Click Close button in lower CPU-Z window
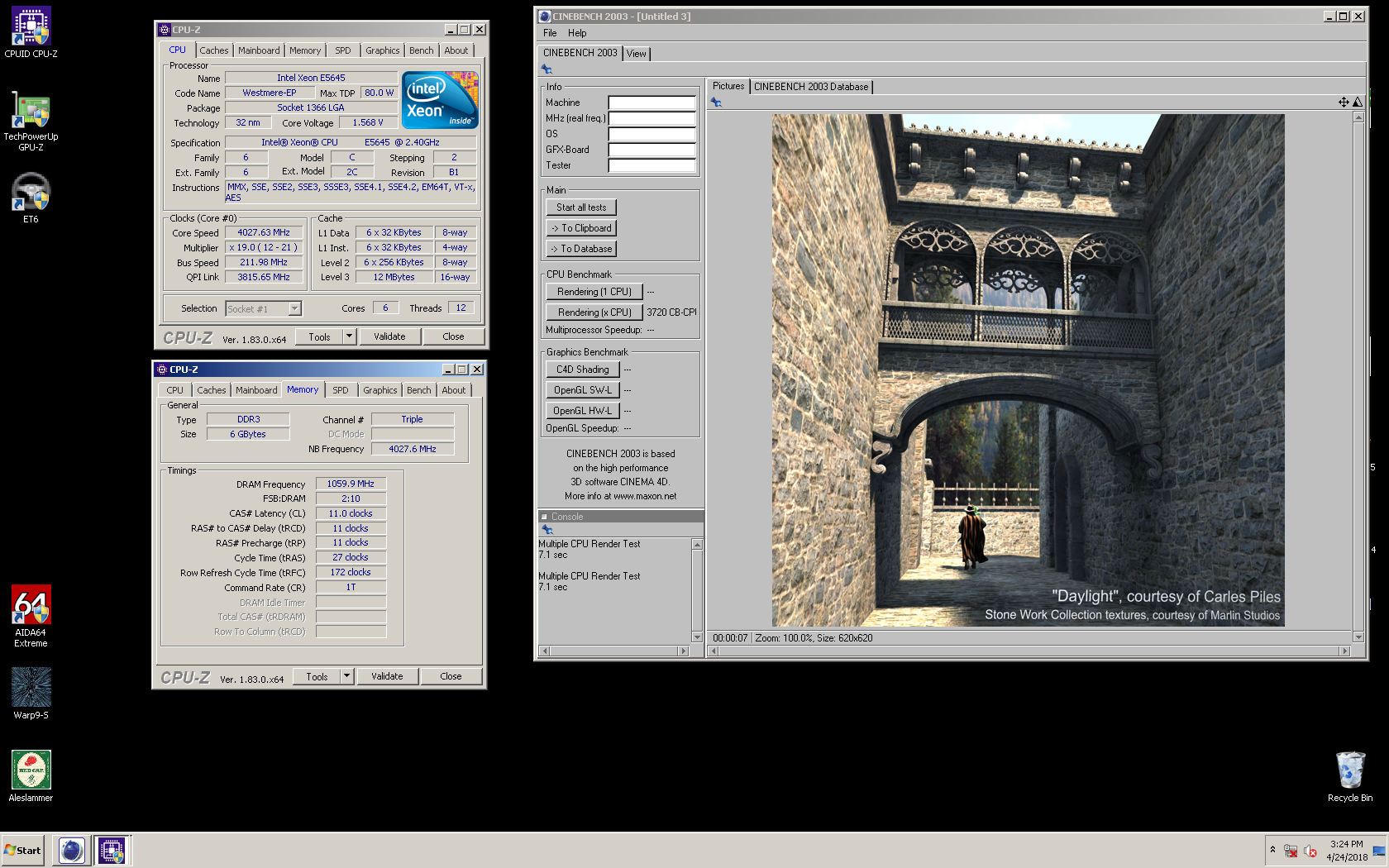1389x868 pixels. coord(451,676)
